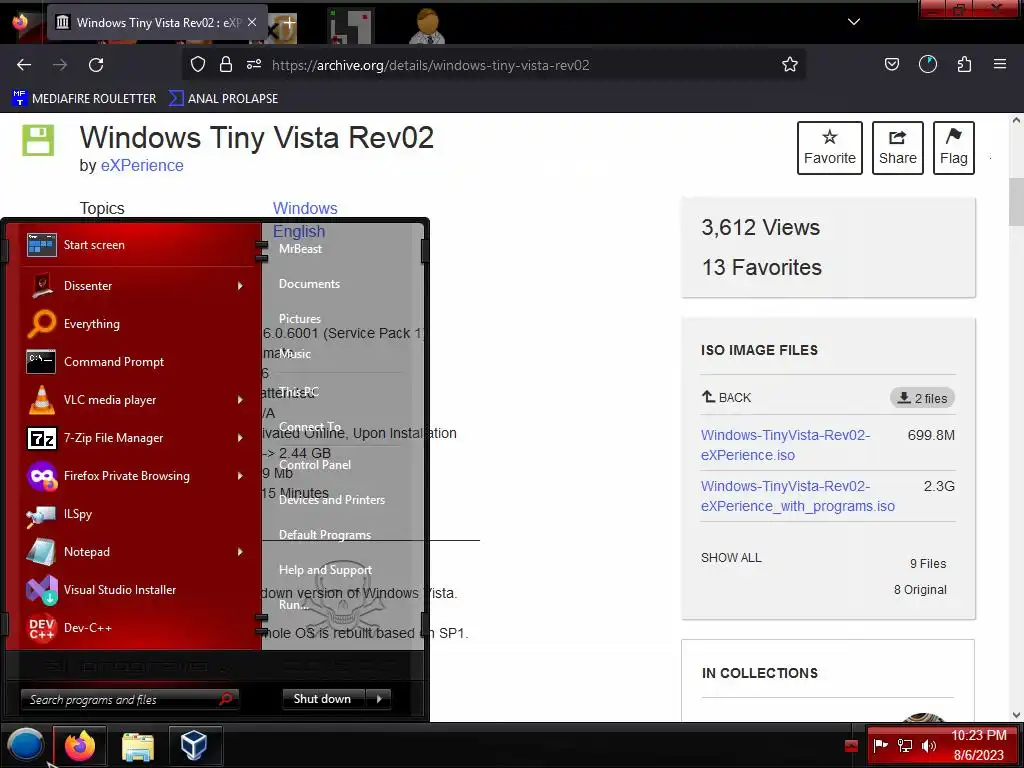Click SHOW ALL files link

click(x=731, y=558)
